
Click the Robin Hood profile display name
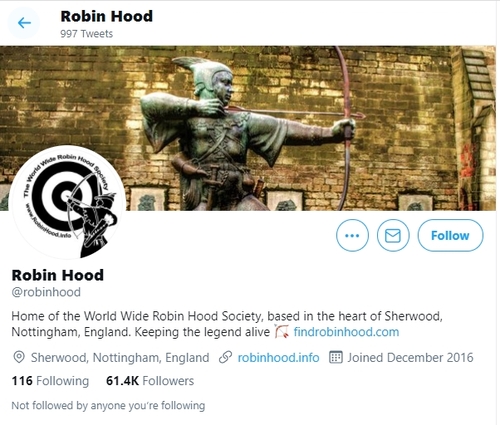coord(58,275)
